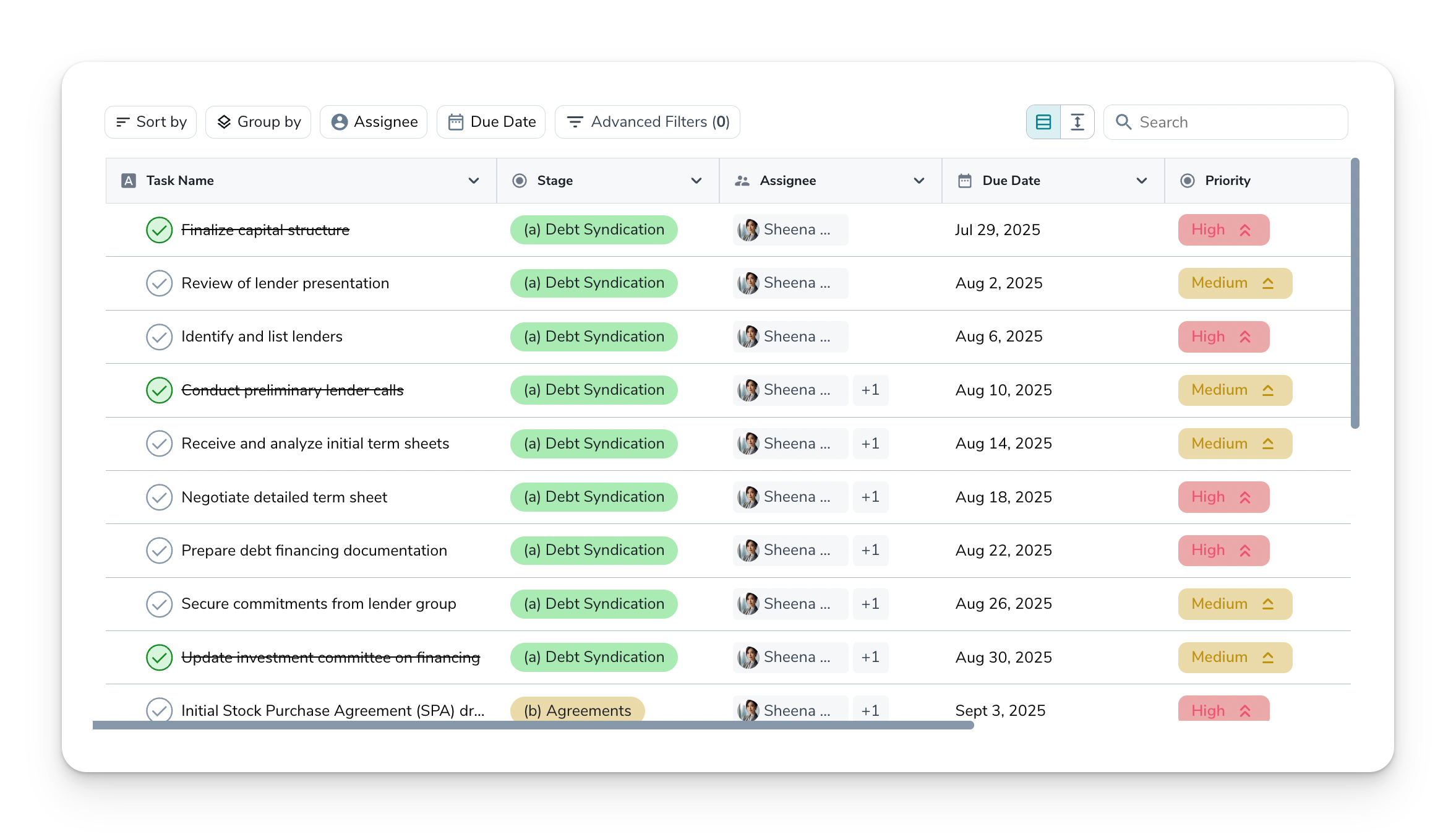Image resolution: width=1456 pixels, height=834 pixels.
Task: Switch to compact row view icon
Action: [1043, 122]
